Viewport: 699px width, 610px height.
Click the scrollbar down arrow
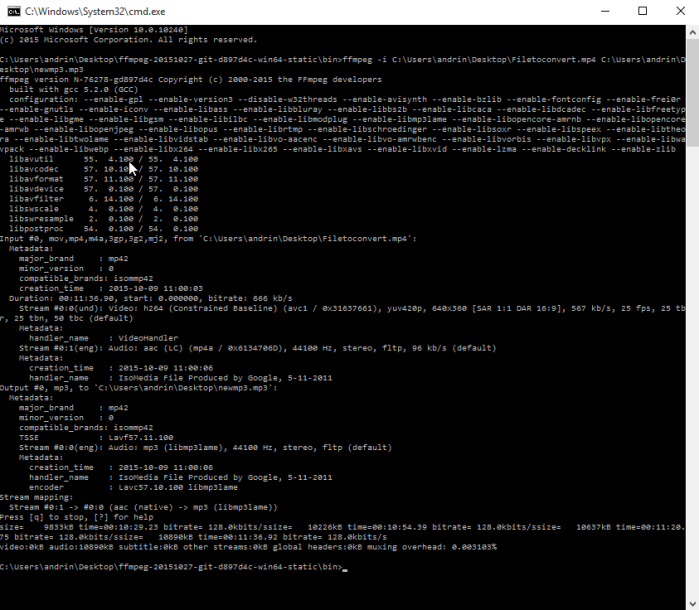(692, 603)
